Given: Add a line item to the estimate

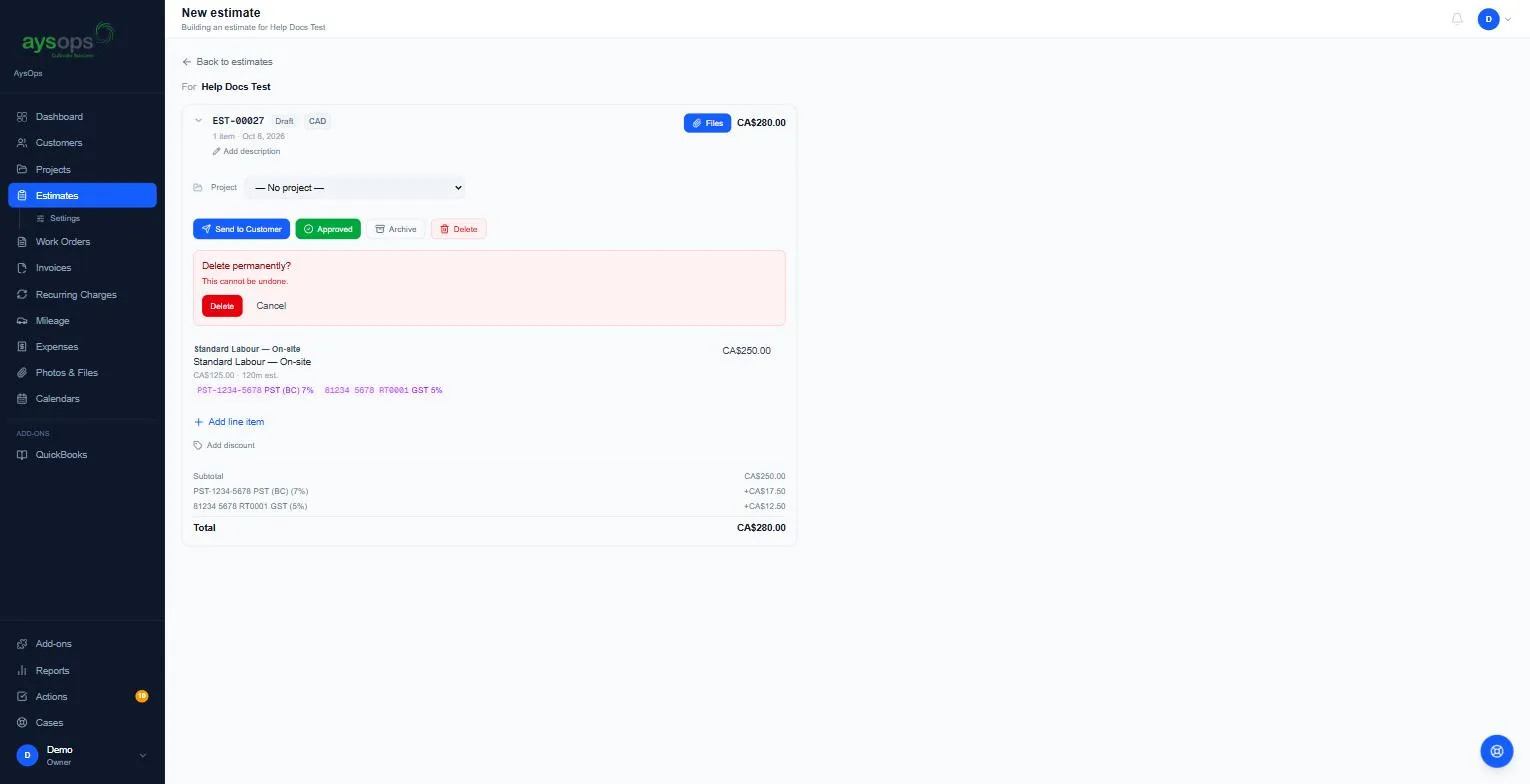Looking at the screenshot, I should pyautogui.click(x=229, y=422).
